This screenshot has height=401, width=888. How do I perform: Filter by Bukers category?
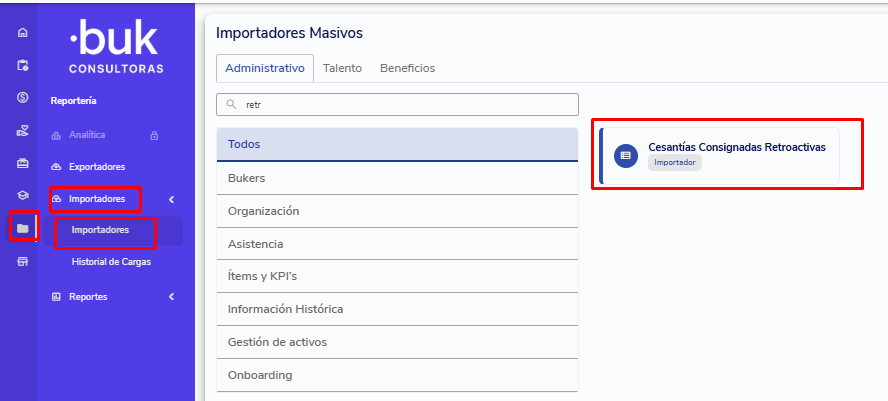click(397, 178)
